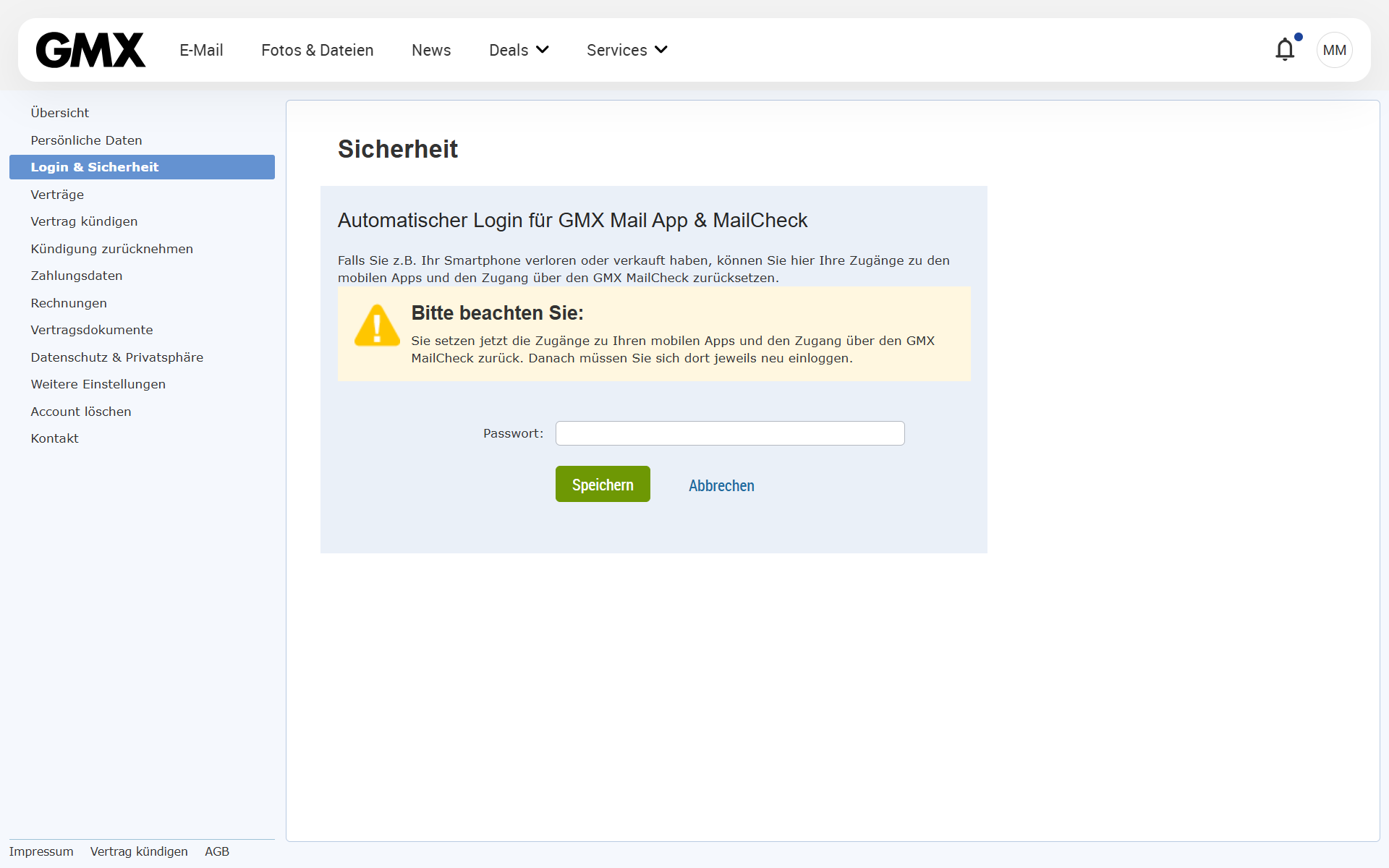Open Persönliche Daten in sidebar
This screenshot has width=1389, height=868.
pyautogui.click(x=86, y=140)
